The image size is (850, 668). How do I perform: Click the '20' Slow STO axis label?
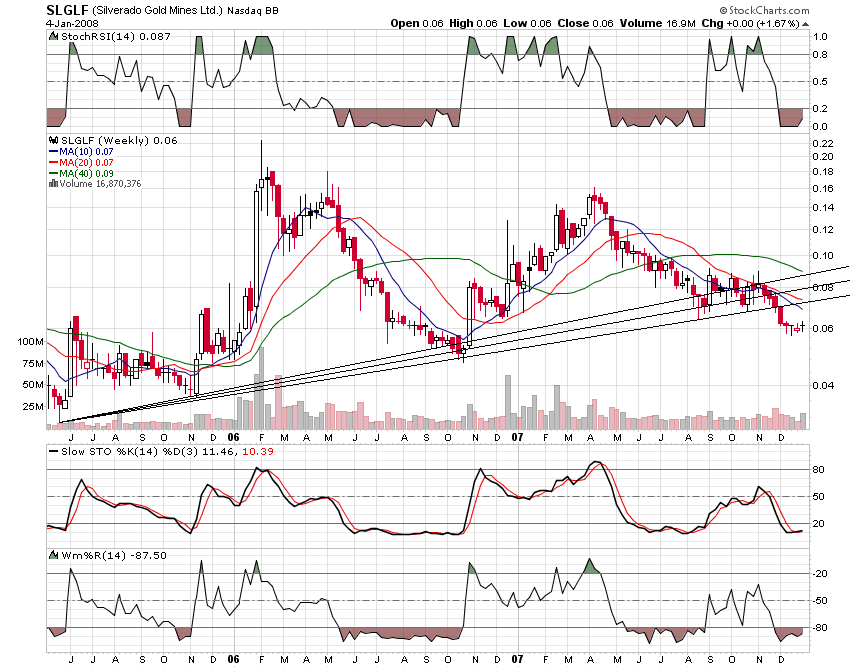tap(819, 524)
